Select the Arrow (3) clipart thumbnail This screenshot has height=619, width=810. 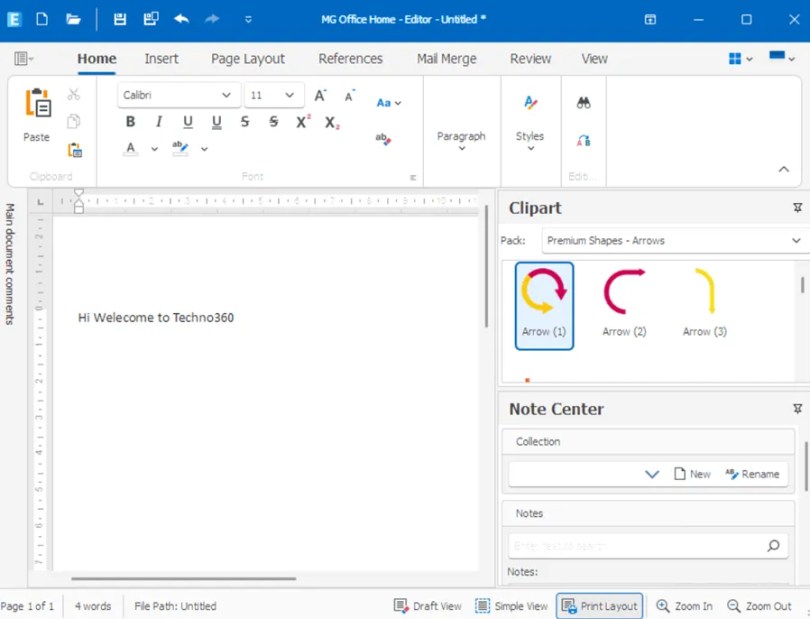705,303
